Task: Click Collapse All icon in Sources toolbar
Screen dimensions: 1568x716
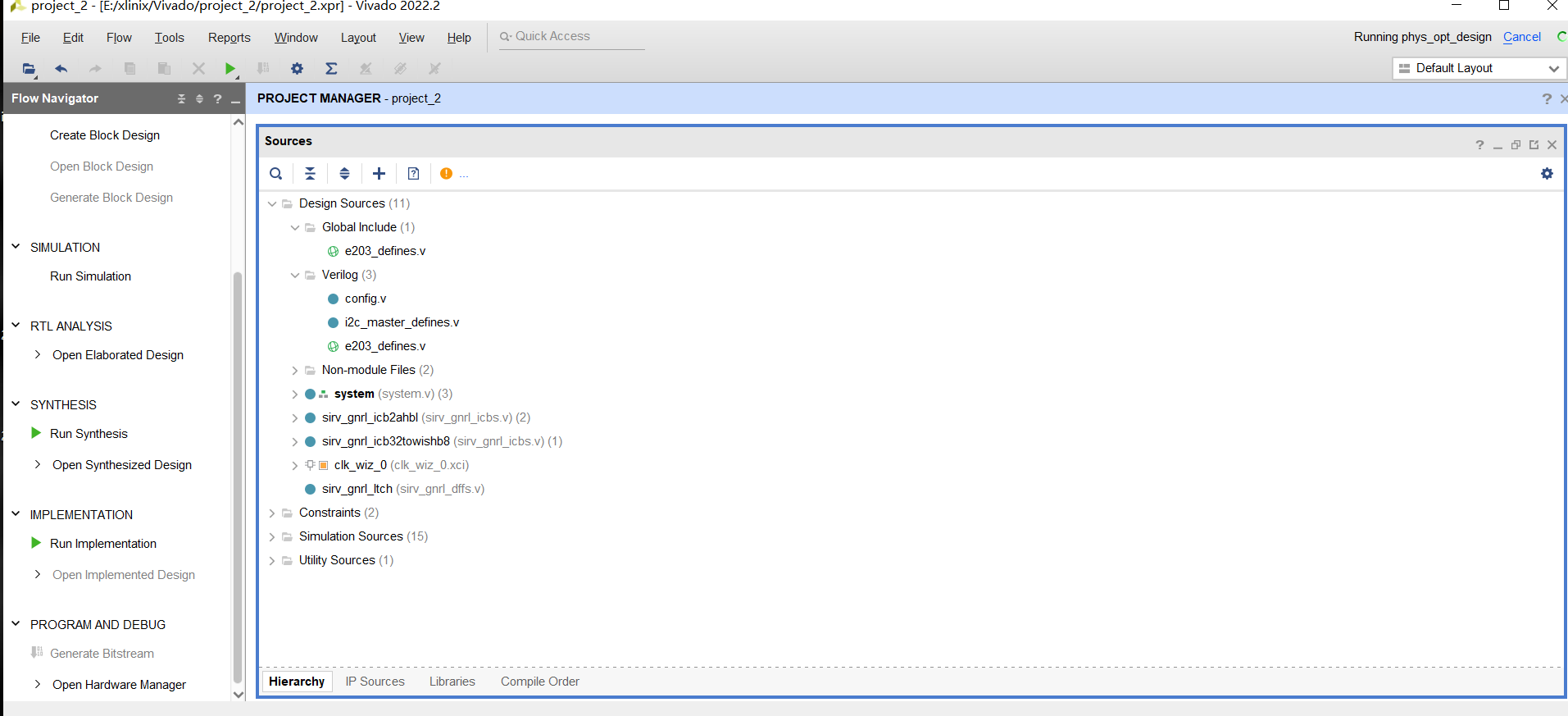Action: tap(310, 174)
